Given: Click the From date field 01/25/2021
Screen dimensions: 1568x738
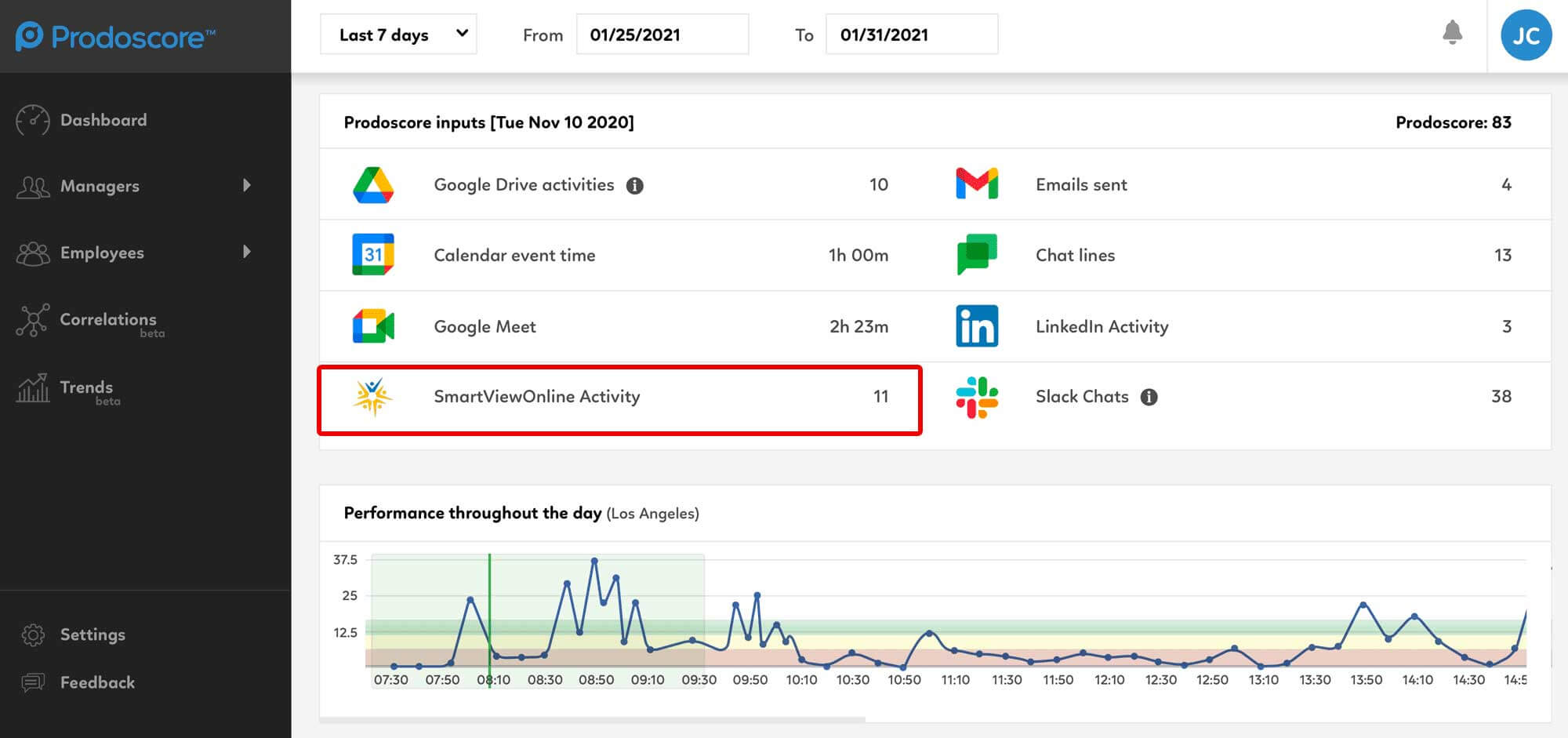Looking at the screenshot, I should (x=662, y=35).
